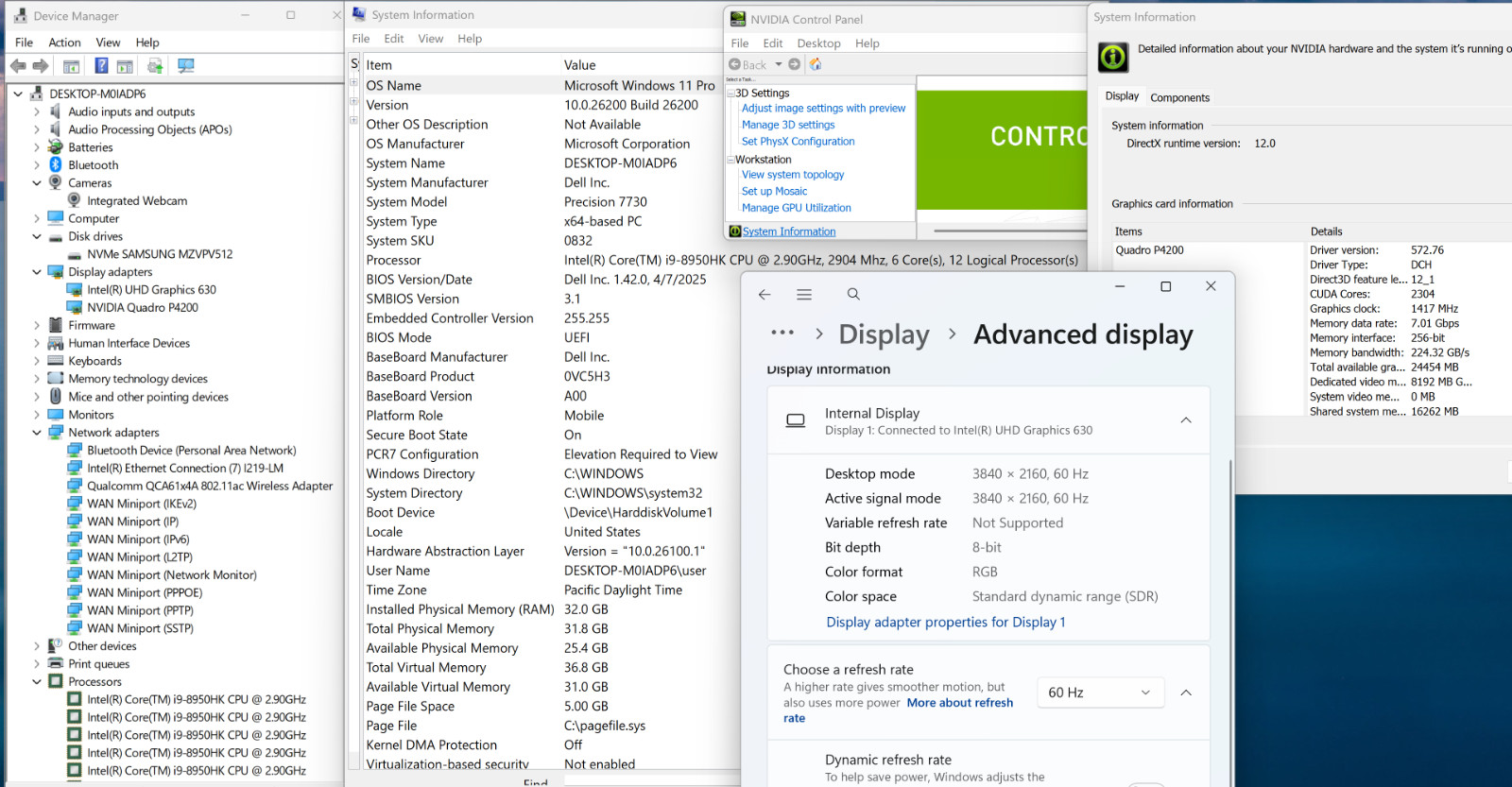Expand the Monitors tree node
The image size is (1512, 787).
(x=37, y=415)
